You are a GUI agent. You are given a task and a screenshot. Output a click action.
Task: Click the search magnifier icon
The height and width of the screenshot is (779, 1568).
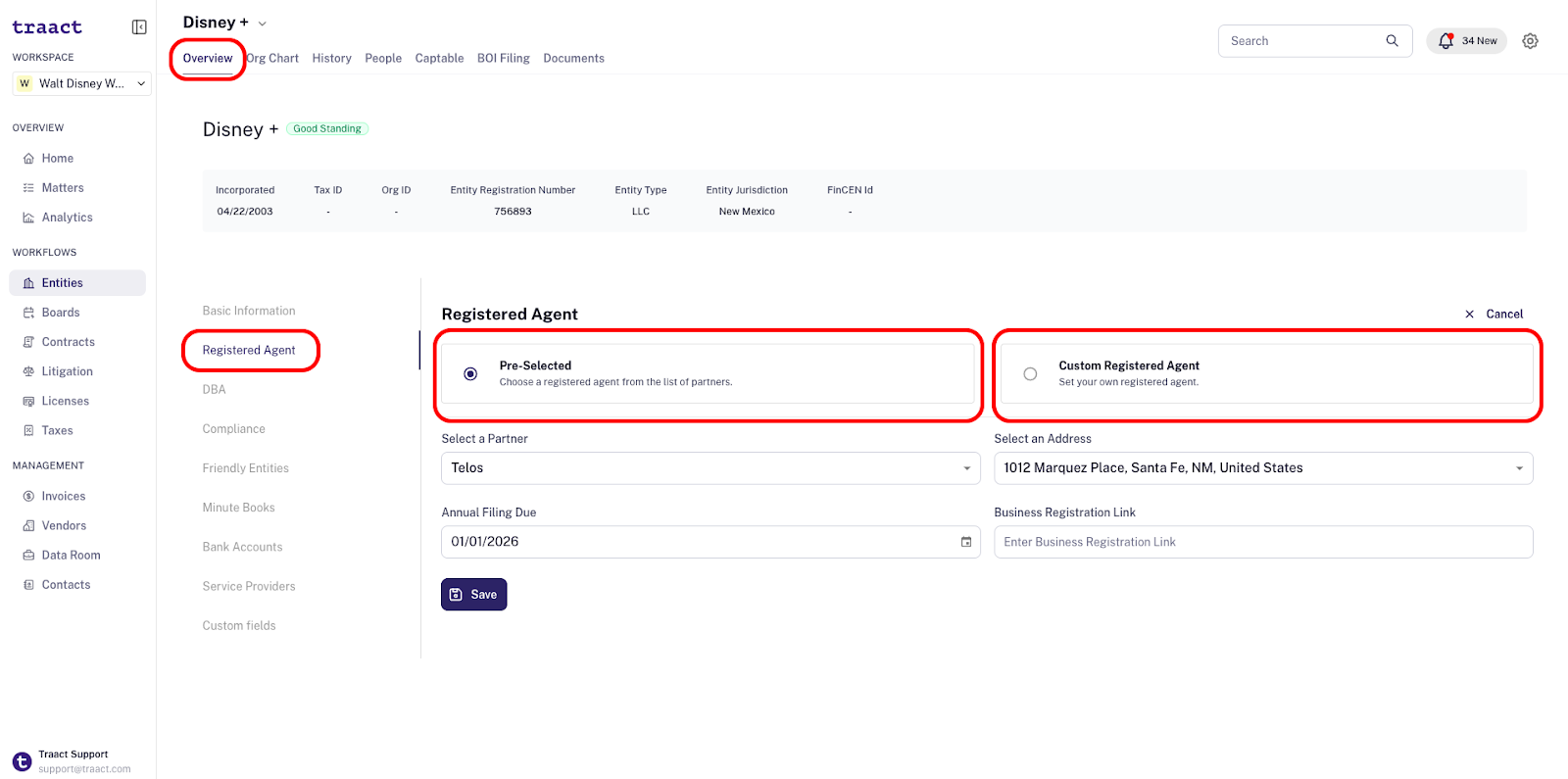[1392, 41]
